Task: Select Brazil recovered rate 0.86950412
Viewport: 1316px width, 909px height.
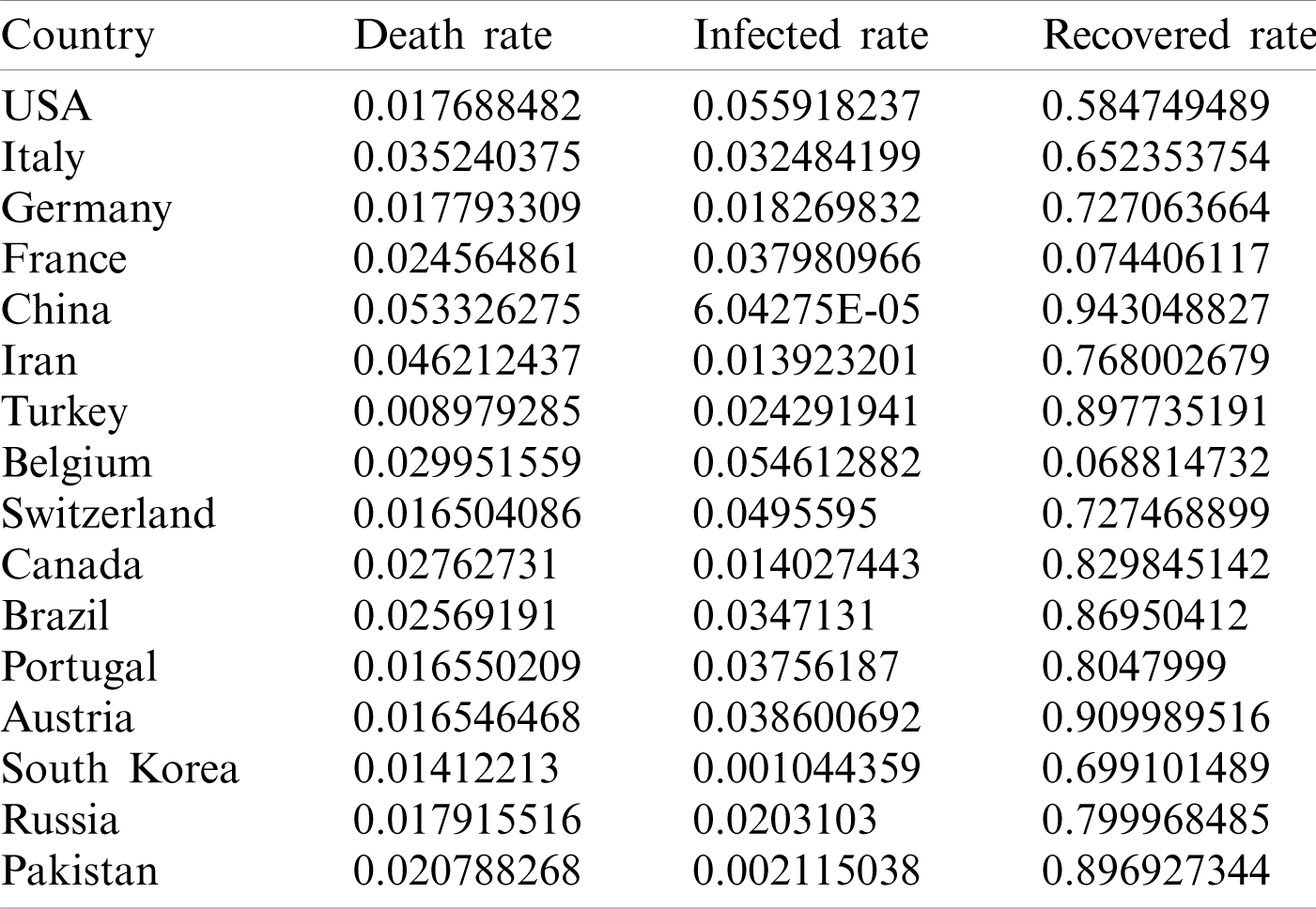Action: [1144, 615]
